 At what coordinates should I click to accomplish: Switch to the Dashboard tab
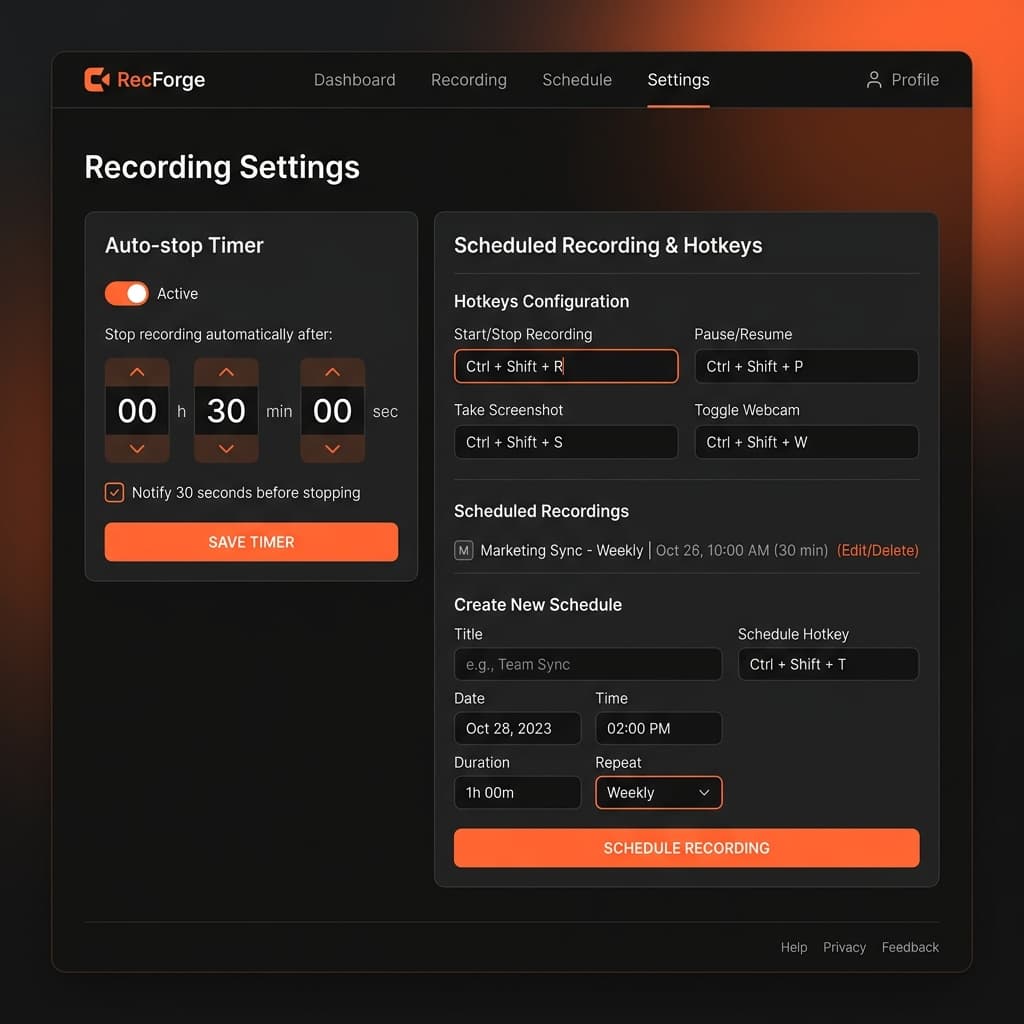click(x=354, y=80)
